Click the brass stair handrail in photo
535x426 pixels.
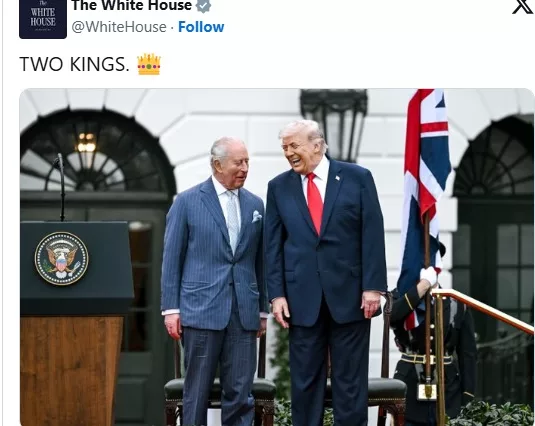(x=485, y=310)
